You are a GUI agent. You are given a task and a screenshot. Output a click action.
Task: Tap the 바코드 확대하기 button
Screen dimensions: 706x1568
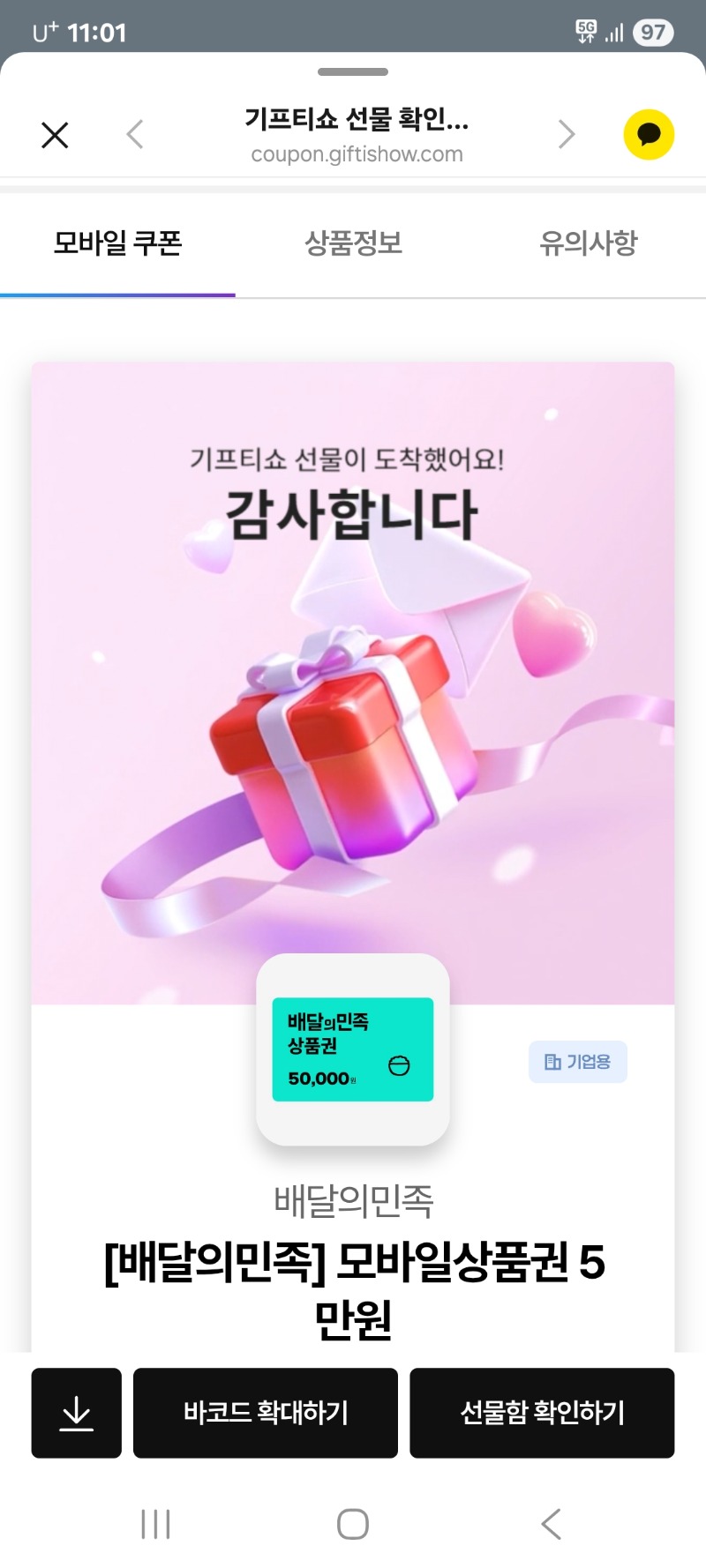point(266,1413)
